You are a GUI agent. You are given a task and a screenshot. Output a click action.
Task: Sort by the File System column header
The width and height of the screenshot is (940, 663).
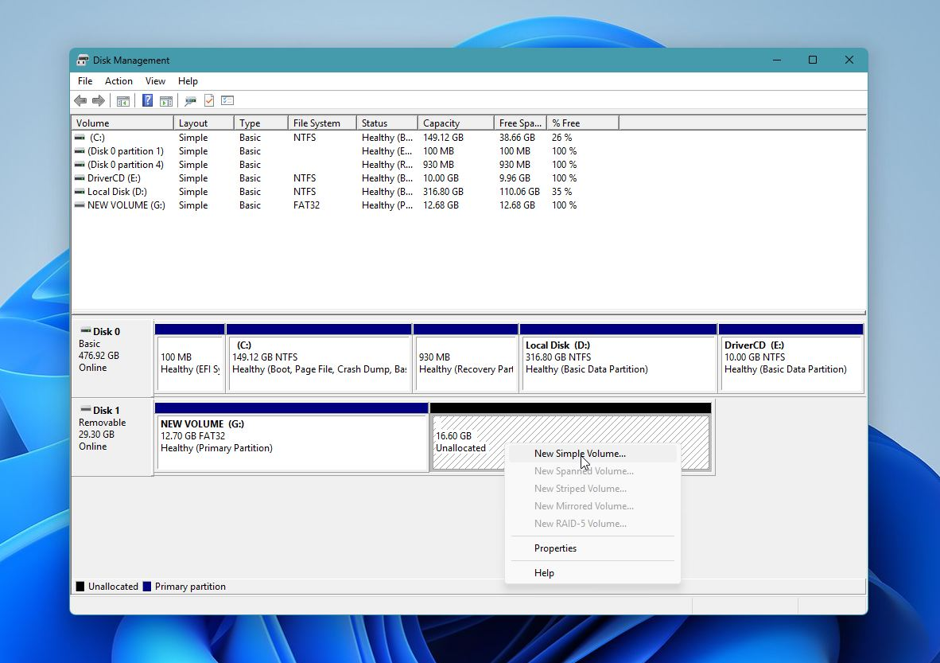tap(323, 123)
